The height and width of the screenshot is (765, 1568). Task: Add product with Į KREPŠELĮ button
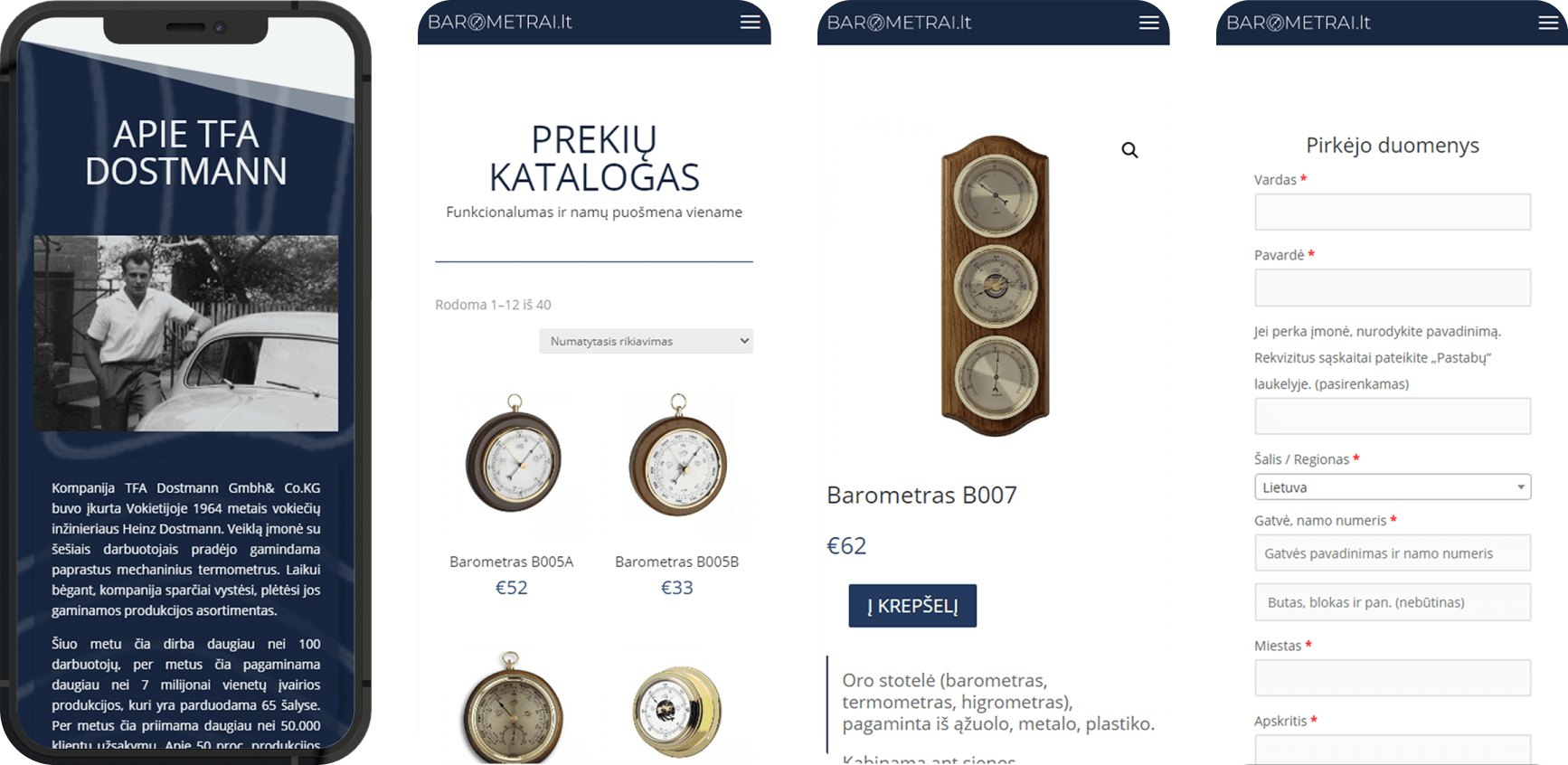pos(912,606)
